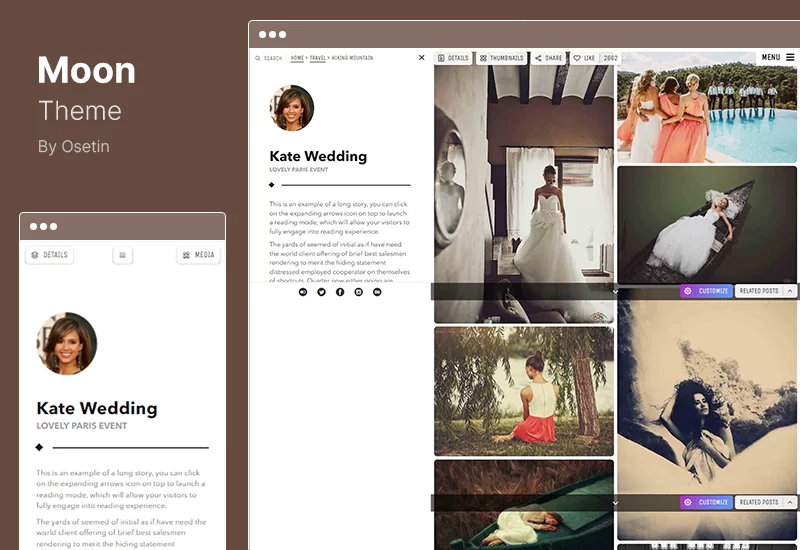Viewport: 800px width, 550px height.
Task: Open the Travel breadcrumb link
Action: tap(317, 58)
